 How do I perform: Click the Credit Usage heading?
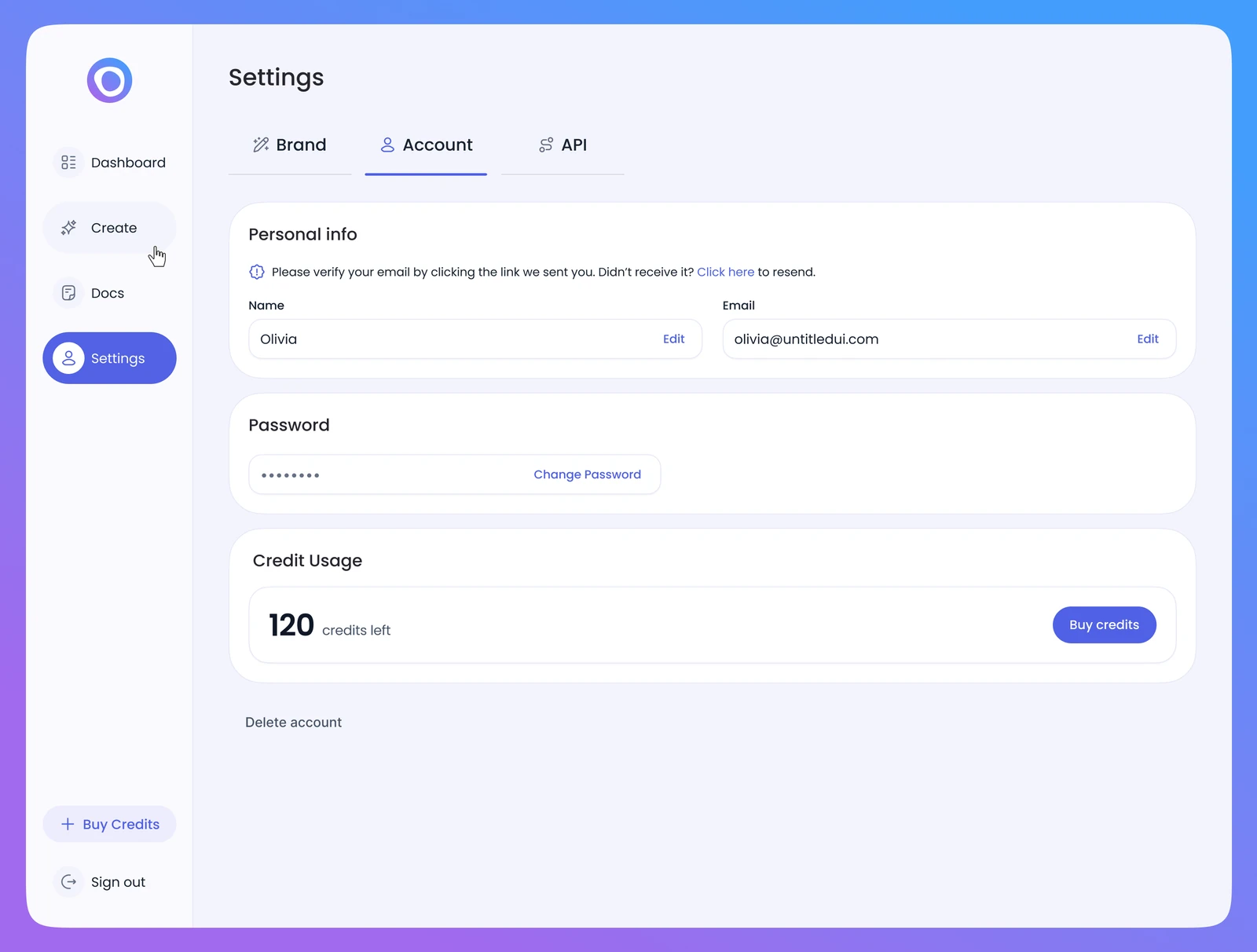pos(307,561)
